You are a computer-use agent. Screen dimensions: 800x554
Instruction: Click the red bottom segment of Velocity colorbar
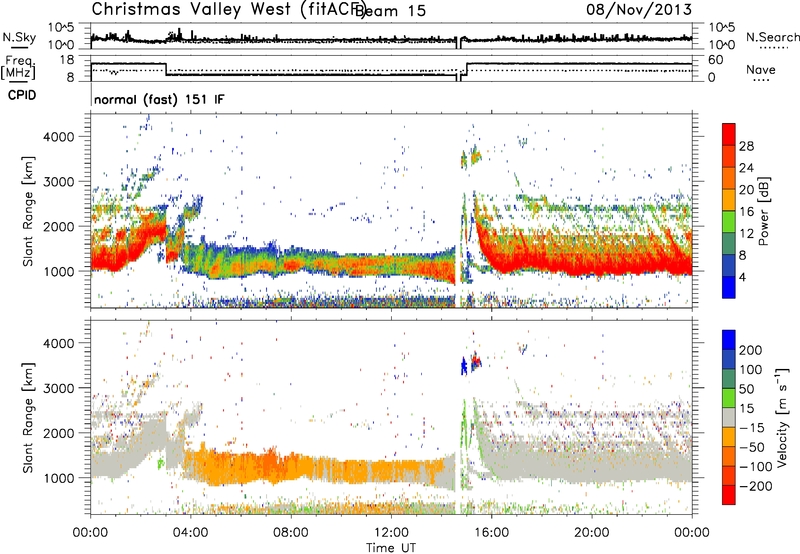coord(729,495)
